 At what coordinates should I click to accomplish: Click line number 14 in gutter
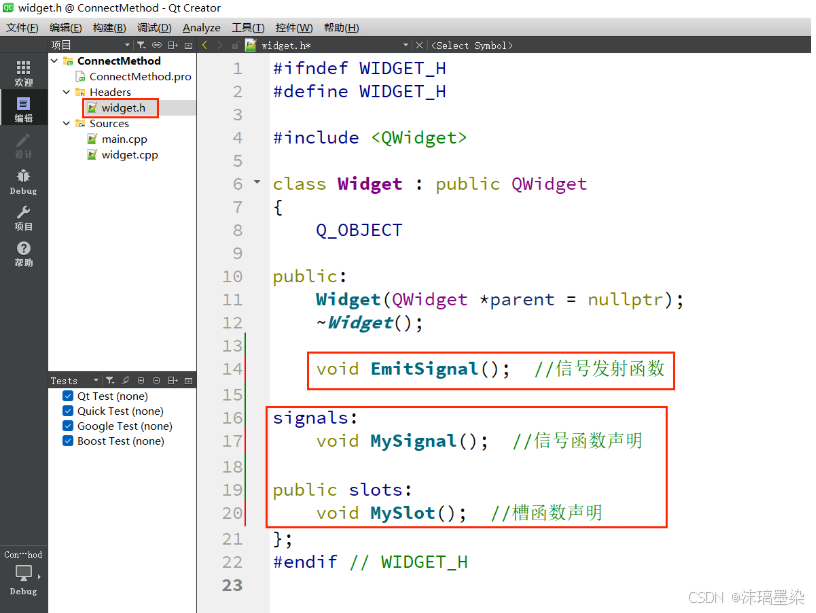[x=232, y=369]
